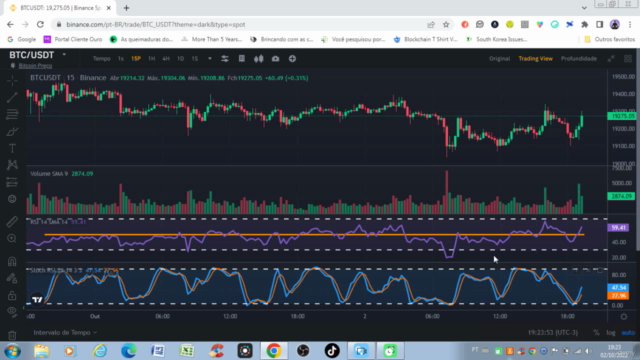Image resolution: width=640 pixels, height=360 pixels.
Task: Add comparison symbol with plus icon
Action: [x=292, y=59]
